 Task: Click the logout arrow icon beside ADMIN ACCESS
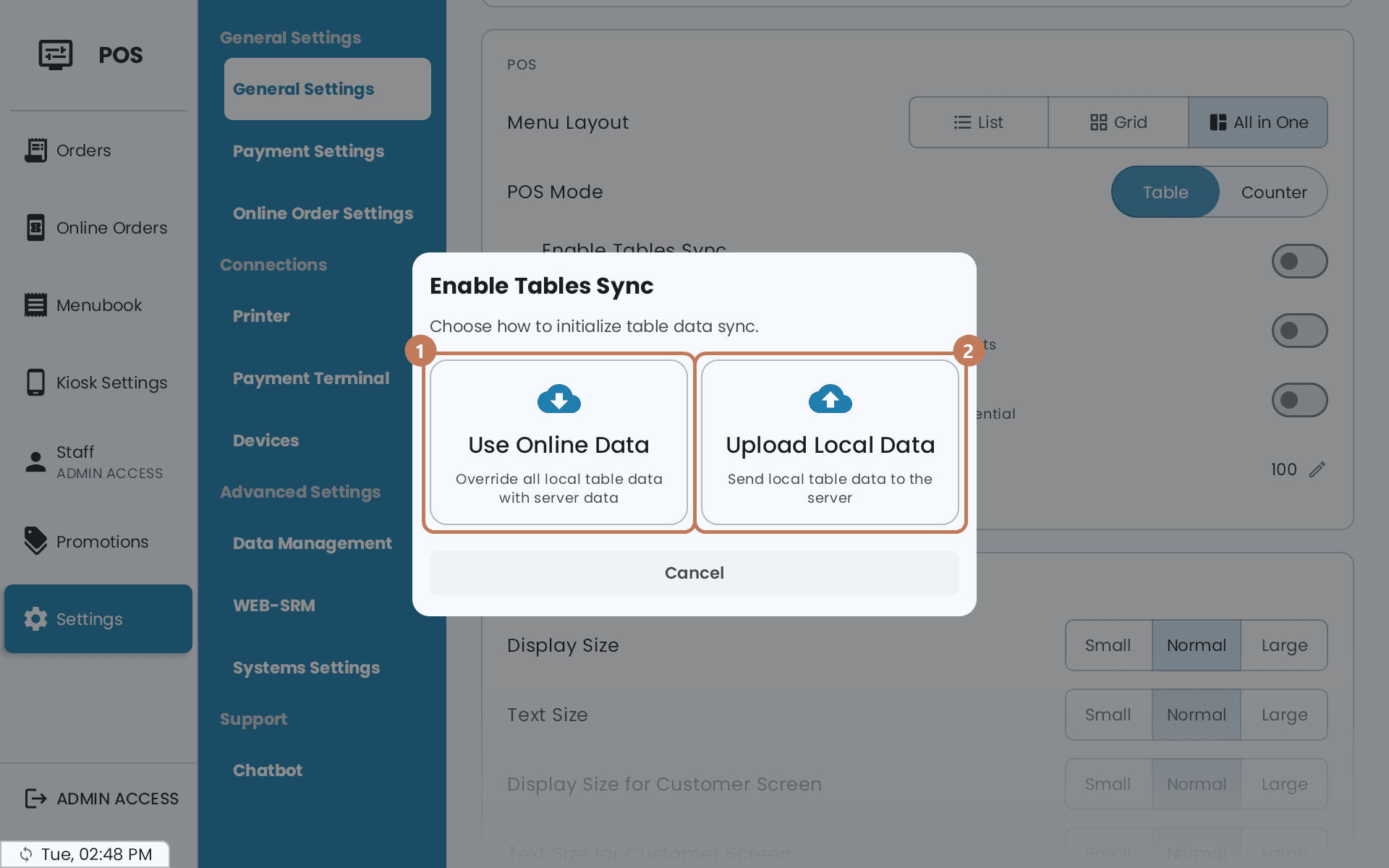click(35, 799)
